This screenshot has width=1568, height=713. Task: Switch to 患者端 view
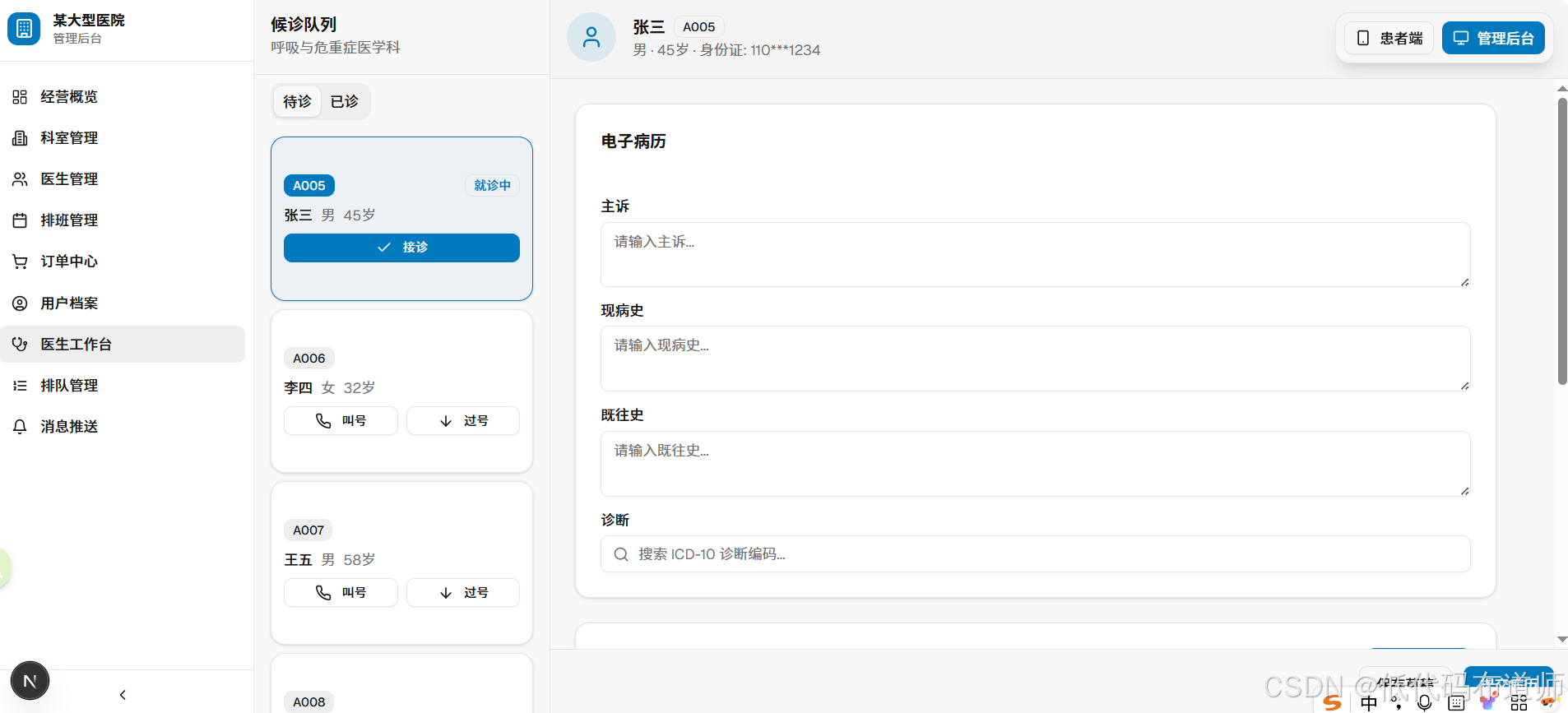point(1389,38)
